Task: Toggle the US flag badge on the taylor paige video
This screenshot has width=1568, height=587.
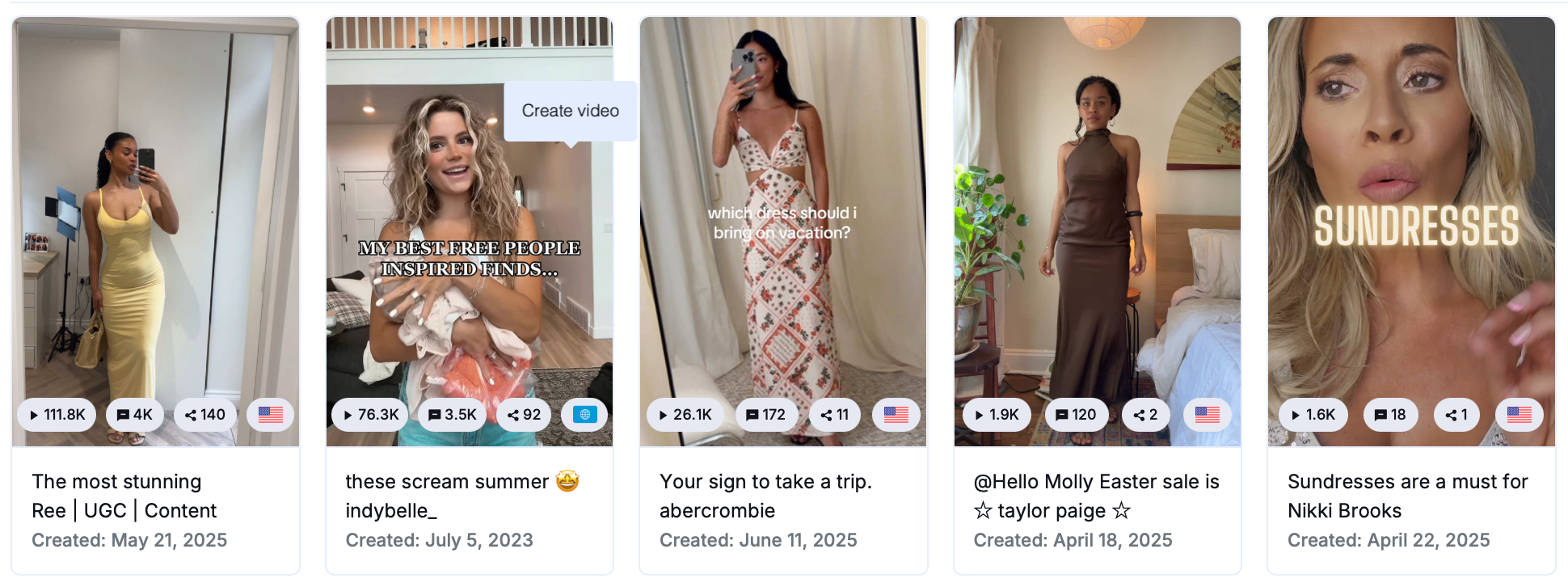Action: [x=1208, y=415]
